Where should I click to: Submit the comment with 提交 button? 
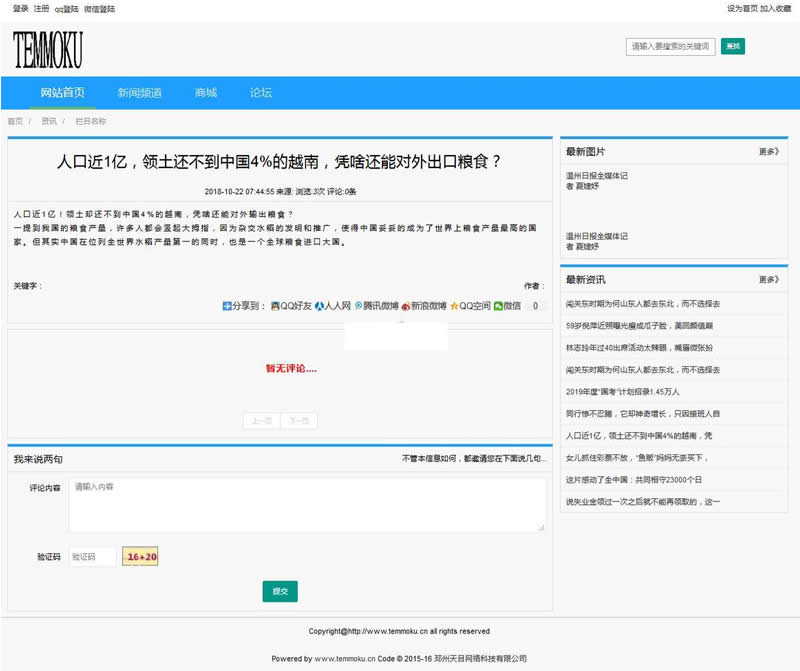[x=280, y=591]
